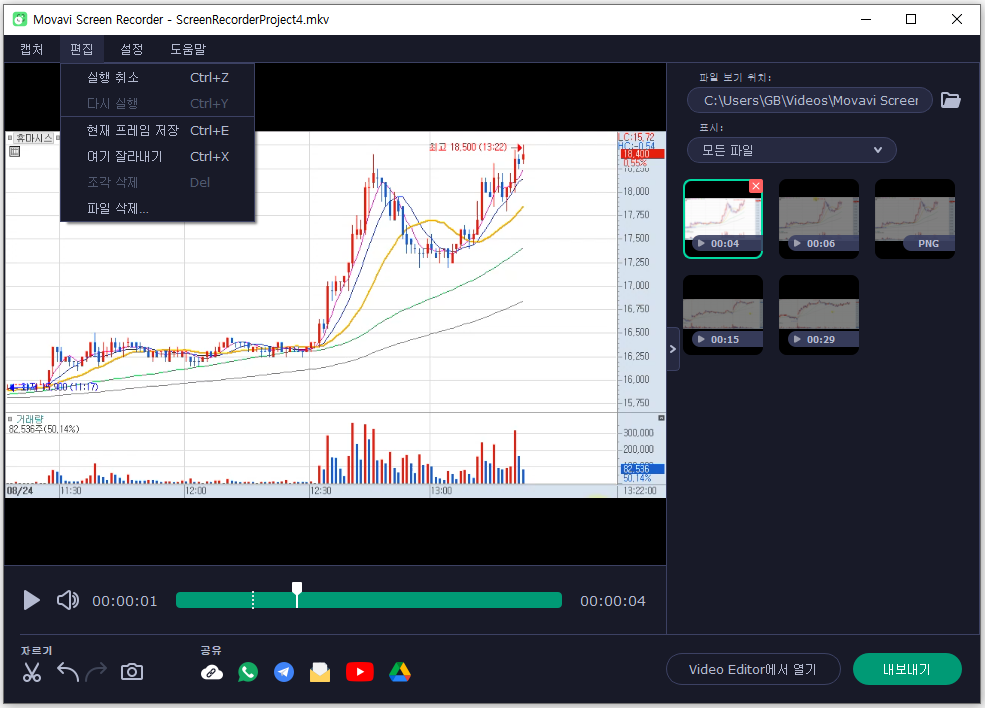Mute the speaker volume icon
This screenshot has height=708, width=985.
(68, 601)
